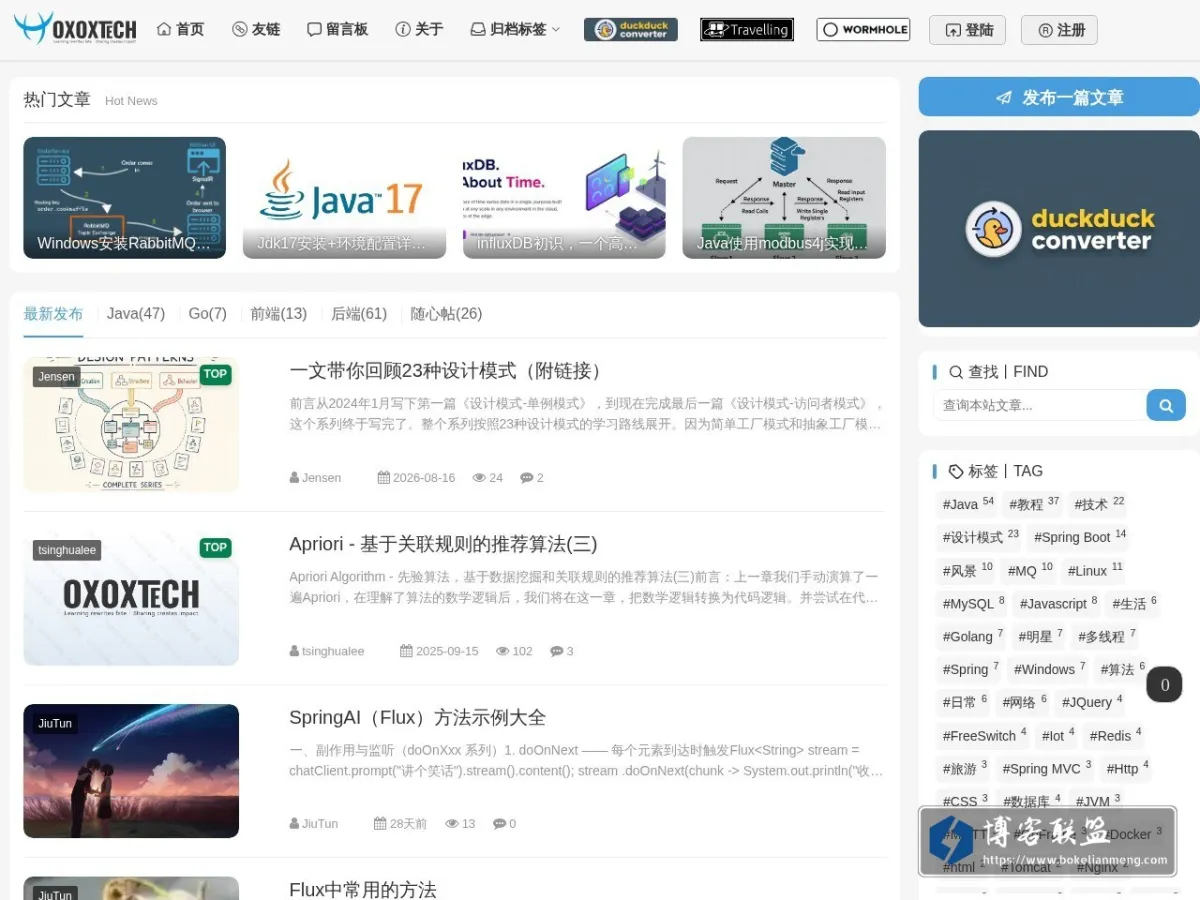
Task: Open SpringAI（Flux）方法示例大全 article
Action: tap(417, 718)
